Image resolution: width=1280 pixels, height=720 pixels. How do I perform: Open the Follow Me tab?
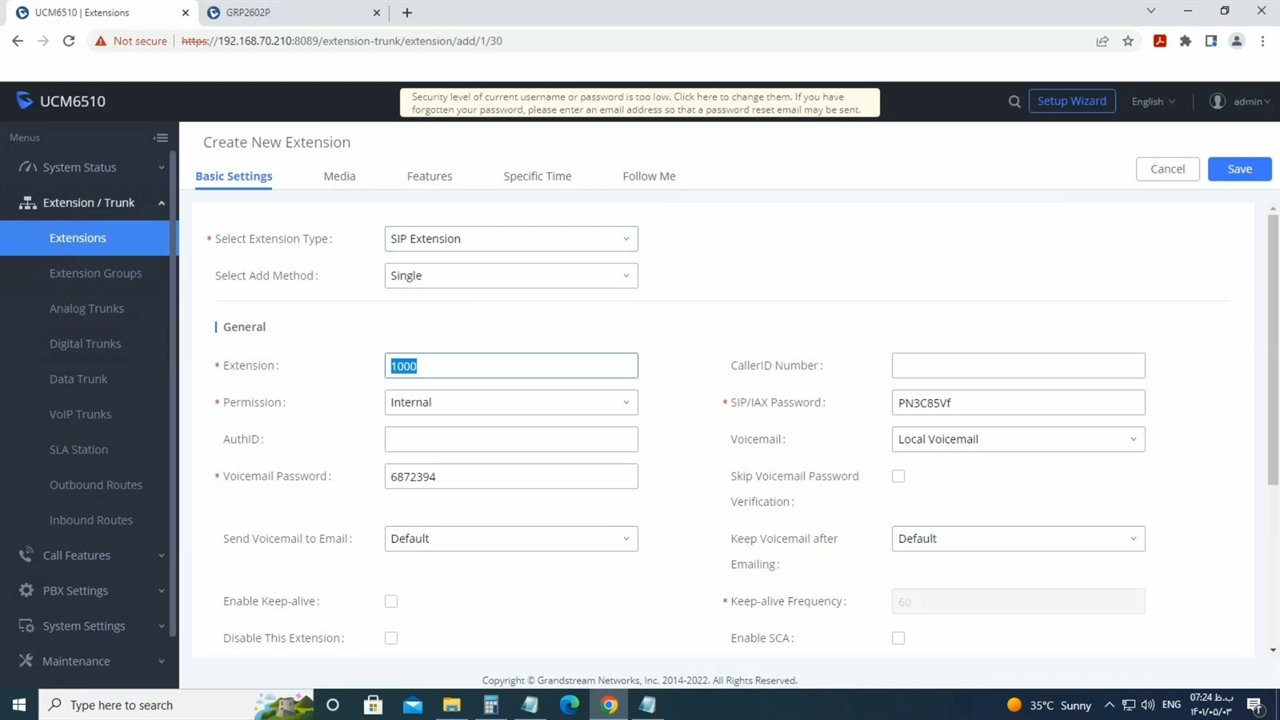[x=648, y=176]
